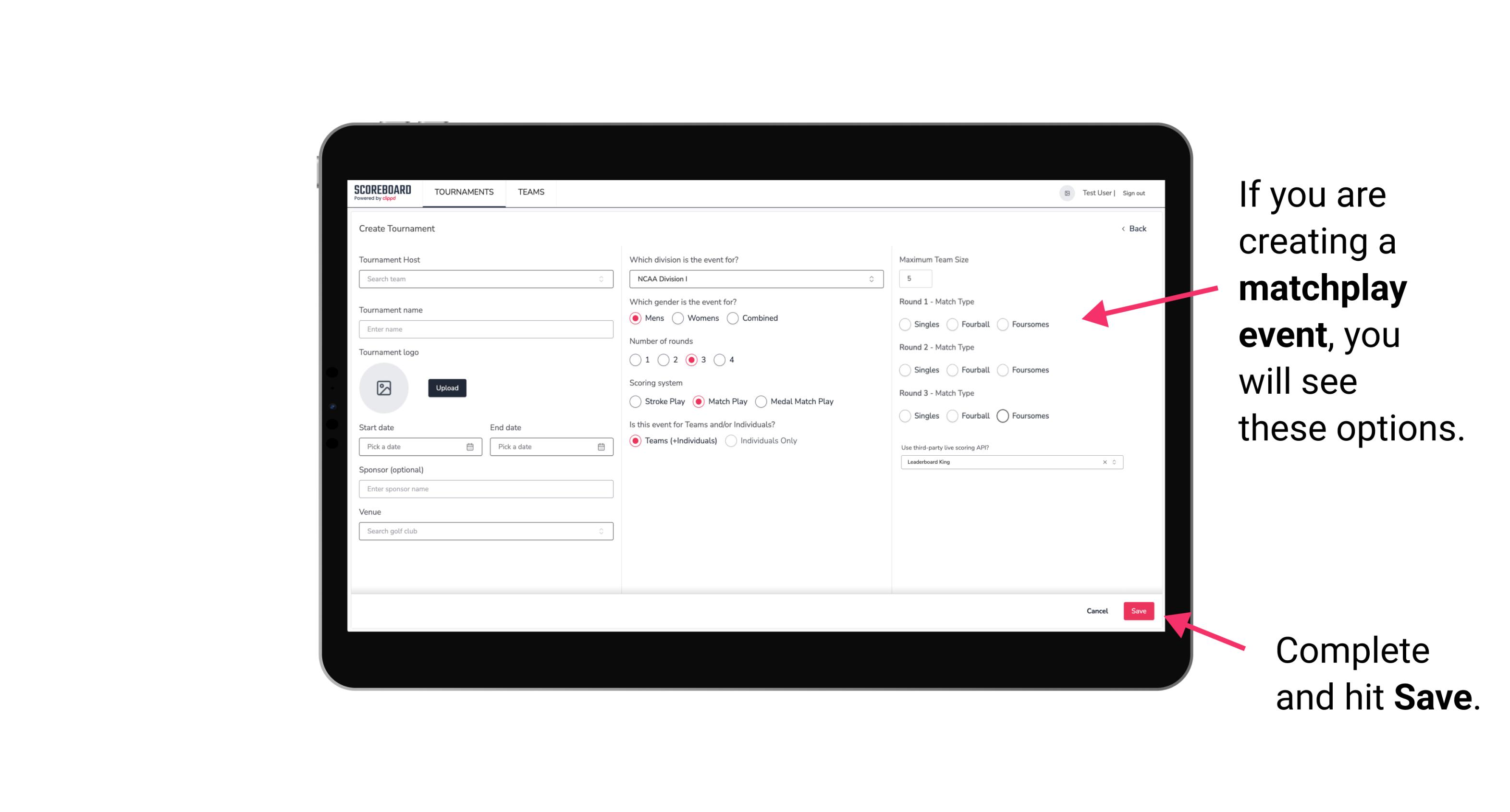Viewport: 1510px width, 812px height.
Task: Select Round 1 Fourball match type
Action: tap(951, 324)
